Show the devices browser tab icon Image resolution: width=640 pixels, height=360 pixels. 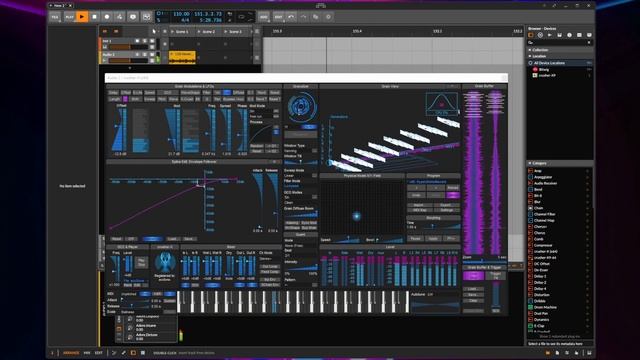(x=531, y=35)
